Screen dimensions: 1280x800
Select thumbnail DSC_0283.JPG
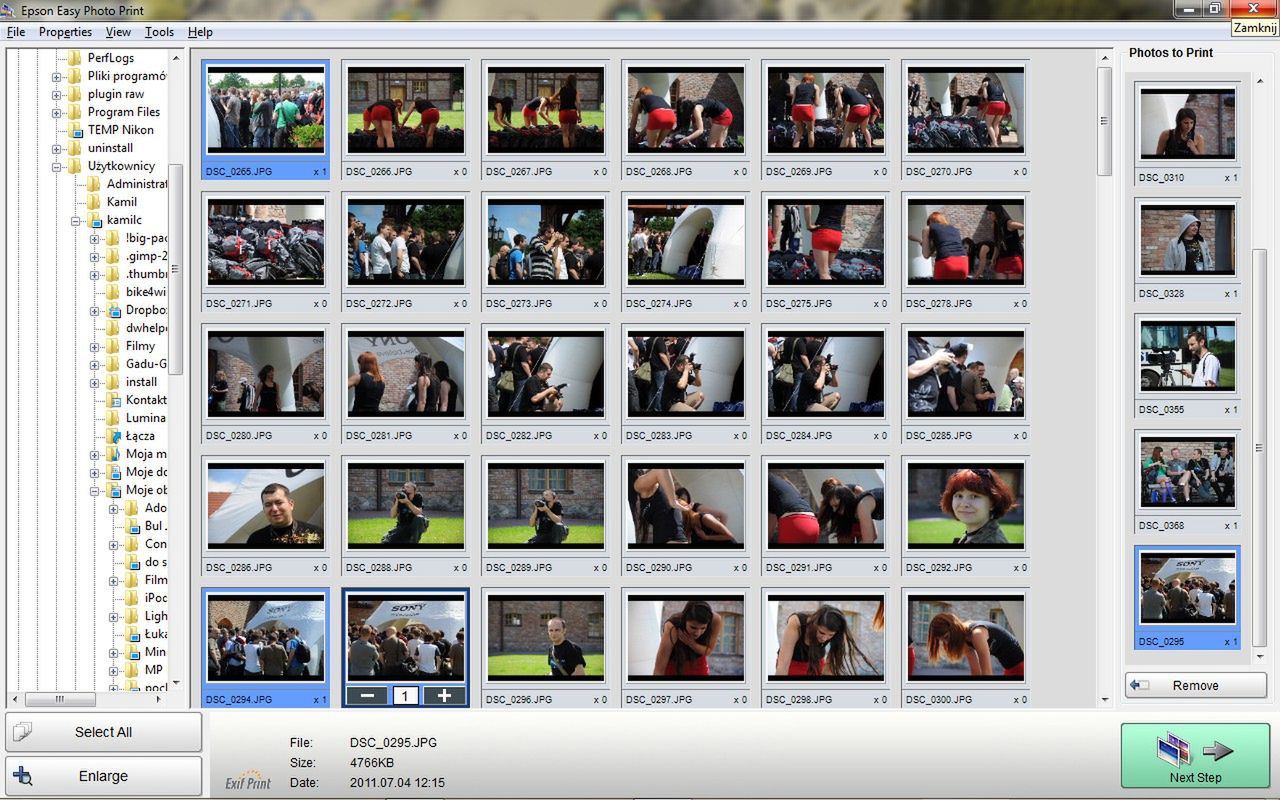click(685, 384)
